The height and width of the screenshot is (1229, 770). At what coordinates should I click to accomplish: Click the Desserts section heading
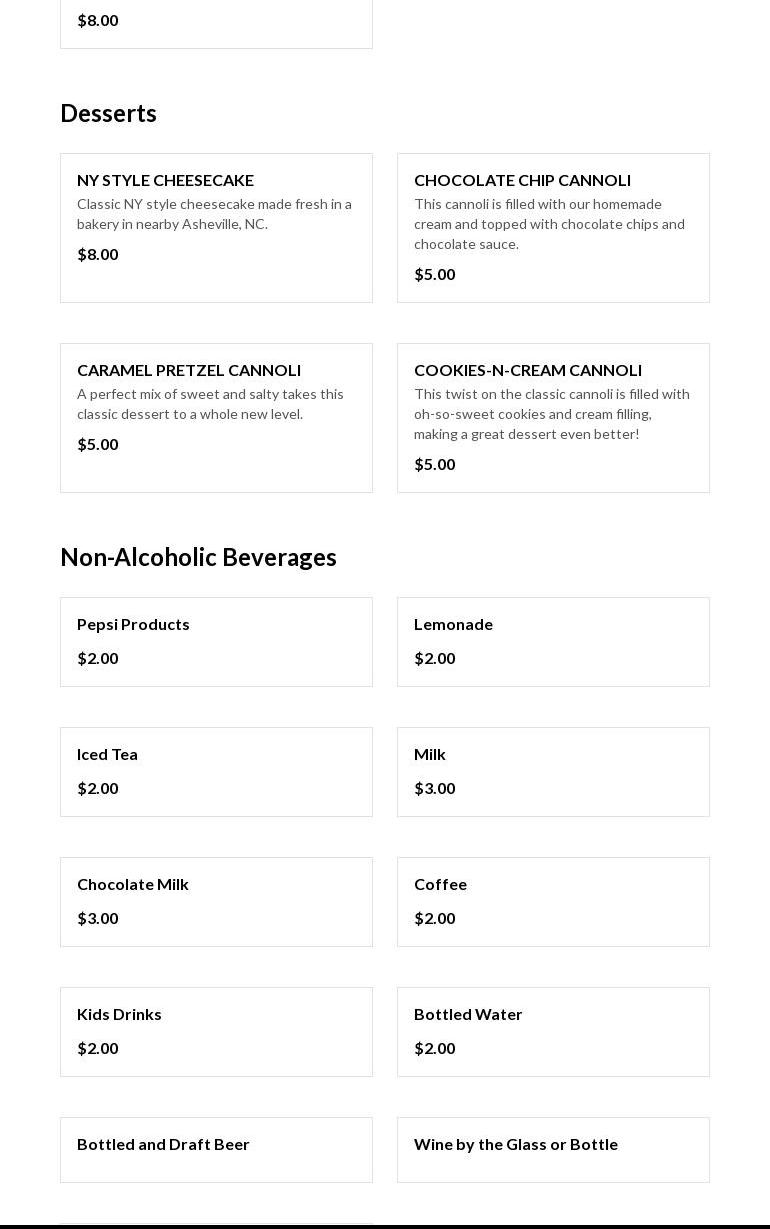108,113
